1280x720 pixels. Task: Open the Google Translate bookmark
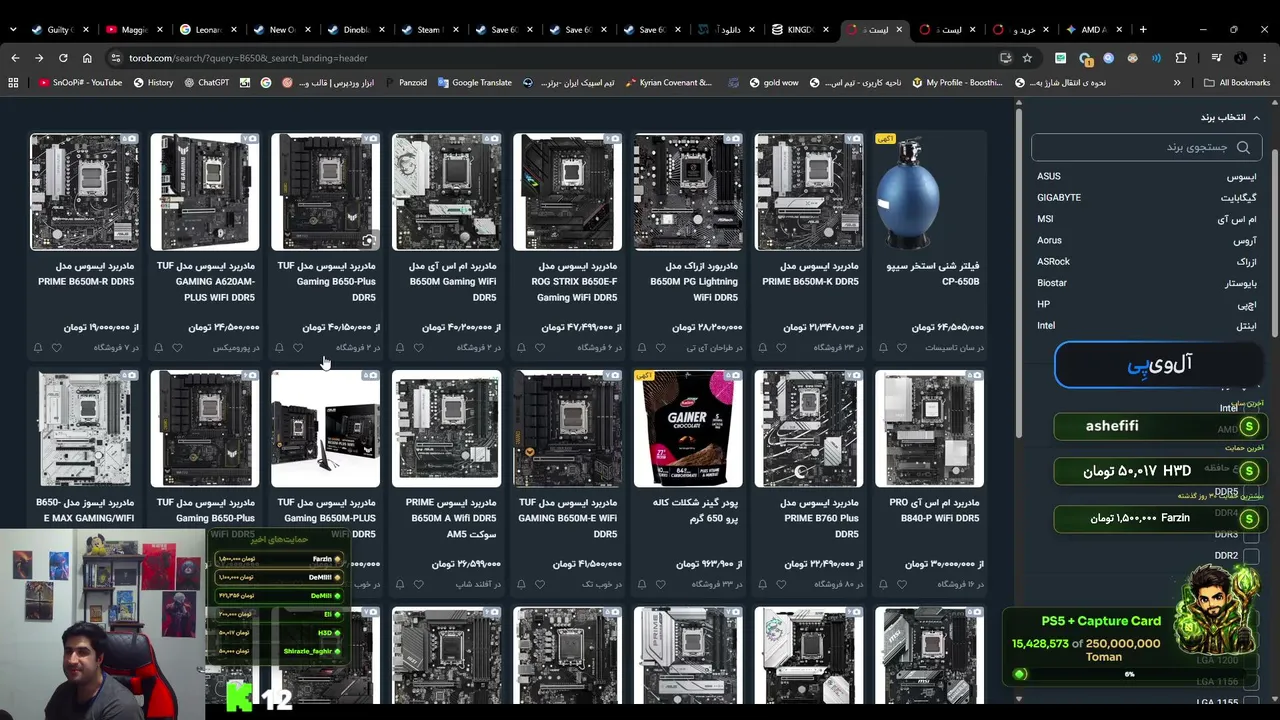(474, 82)
